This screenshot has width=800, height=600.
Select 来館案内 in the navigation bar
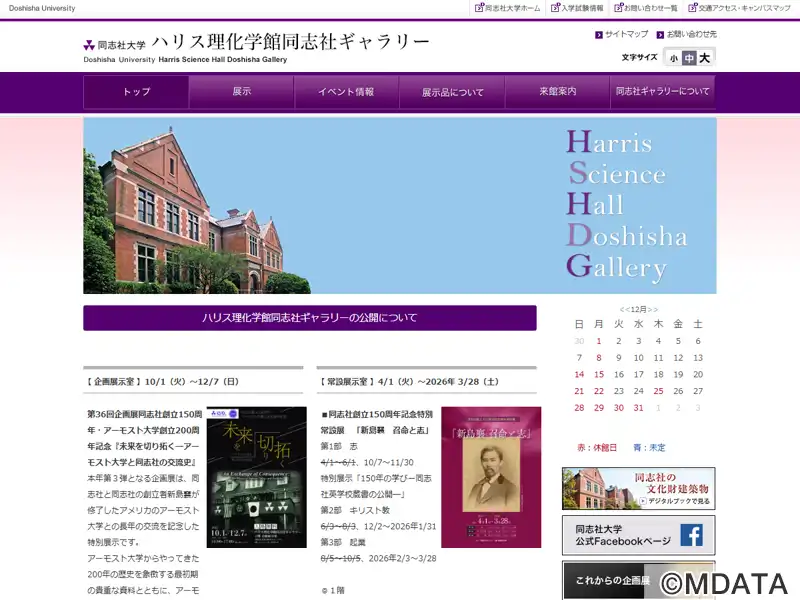point(557,92)
